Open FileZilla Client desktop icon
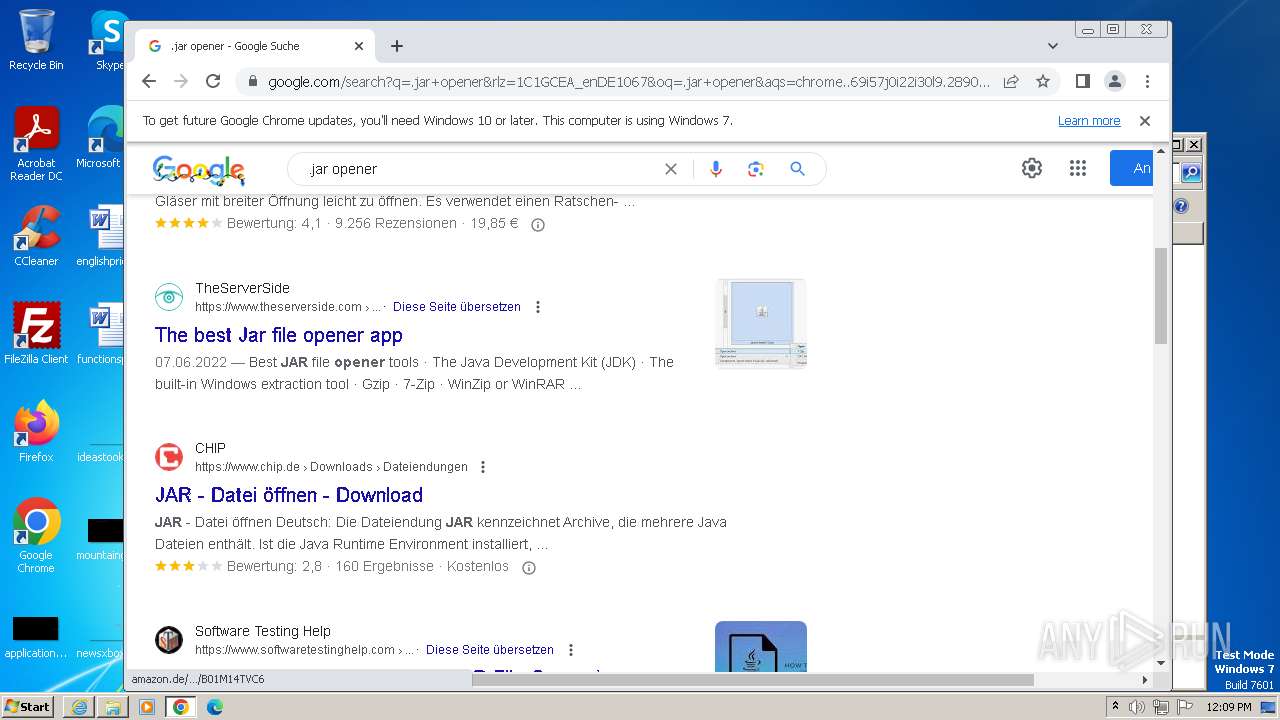The width and height of the screenshot is (1280, 720). coord(36,333)
